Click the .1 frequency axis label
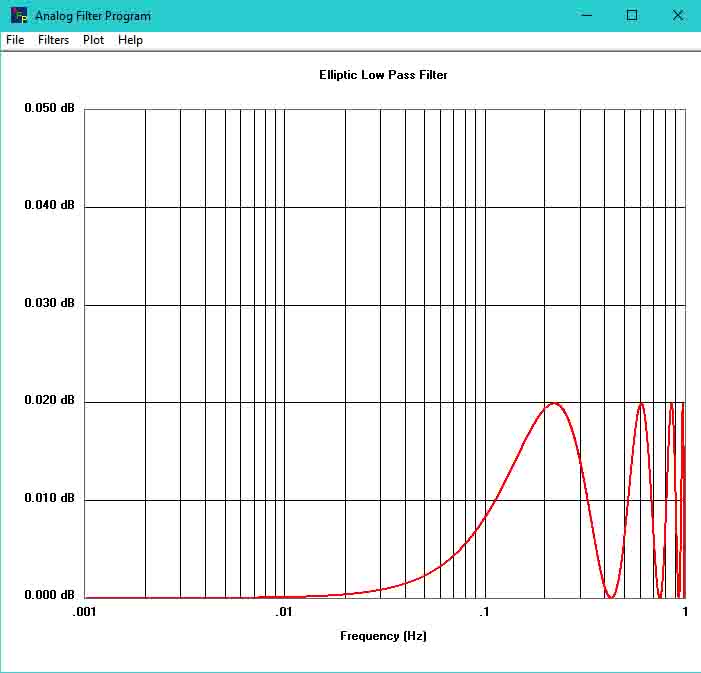The width and height of the screenshot is (701, 673). point(484,612)
